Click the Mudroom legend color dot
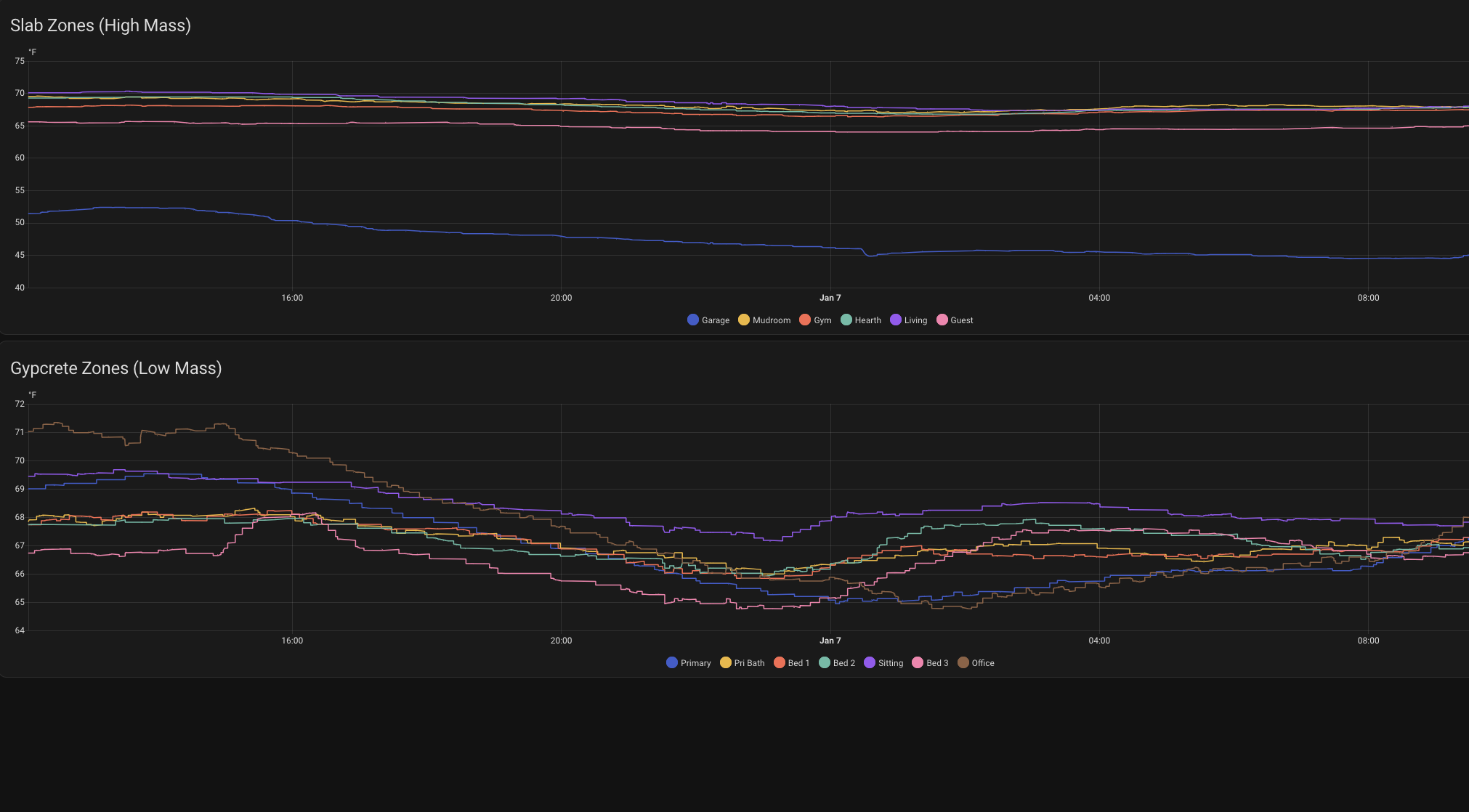 (743, 320)
